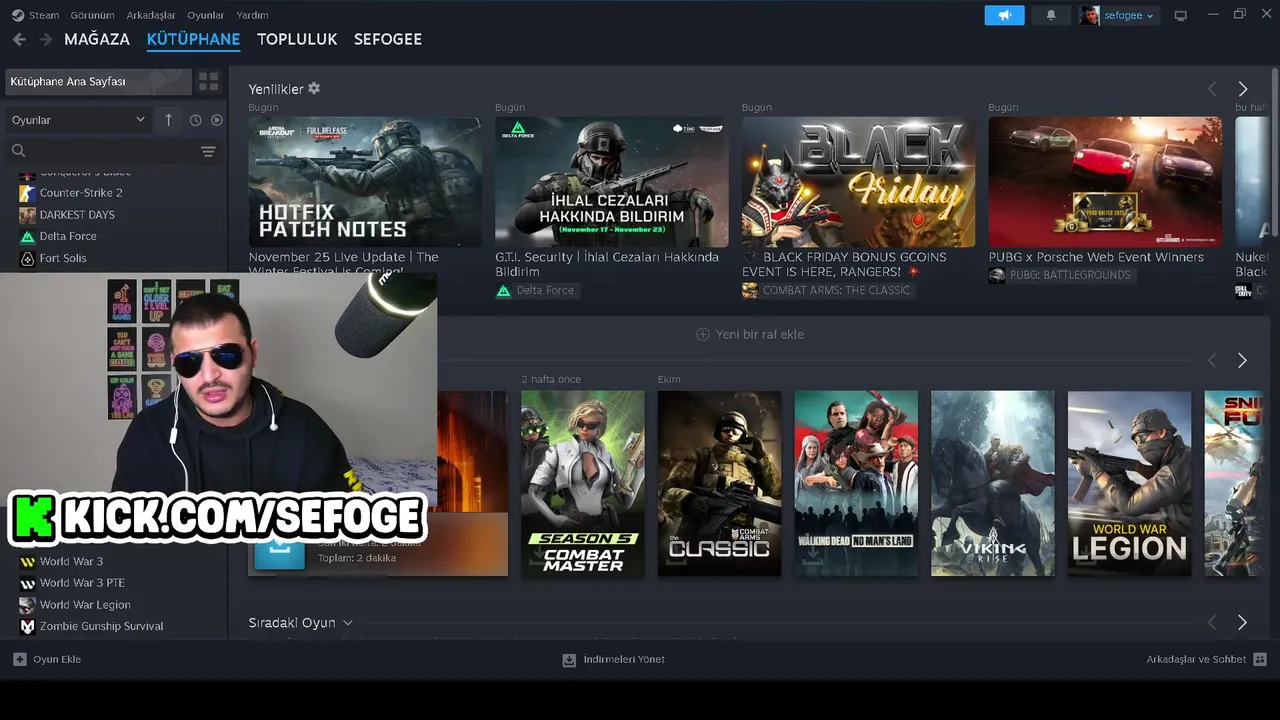The image size is (1280, 720).
Task: Click the library search magnifier icon
Action: [x=18, y=151]
